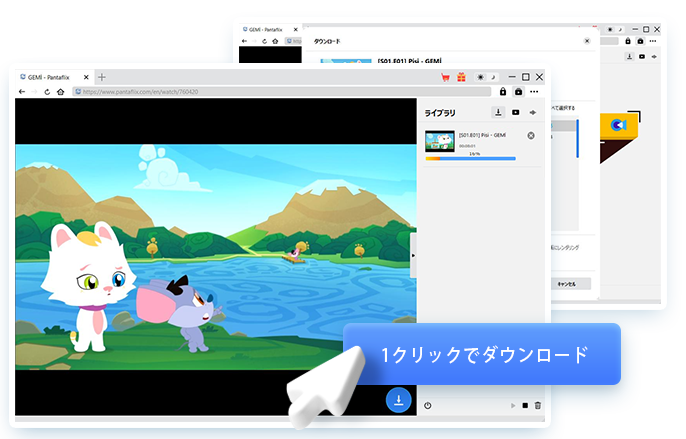Close the ダウンロード dialog in back window

pyautogui.click(x=587, y=41)
